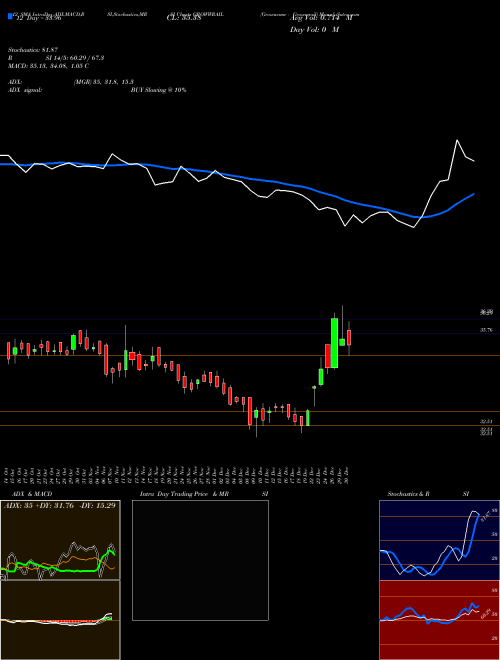500x660 pixels.
Task: Open the blue Stochastics mini chart
Action: 439,540
